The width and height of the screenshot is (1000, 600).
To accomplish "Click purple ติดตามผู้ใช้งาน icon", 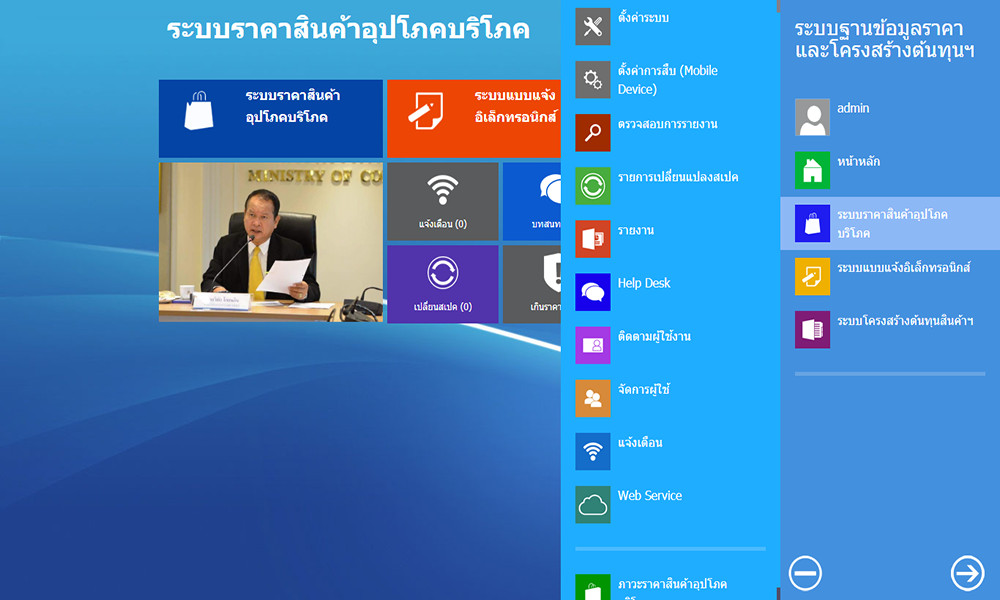I will point(592,345).
